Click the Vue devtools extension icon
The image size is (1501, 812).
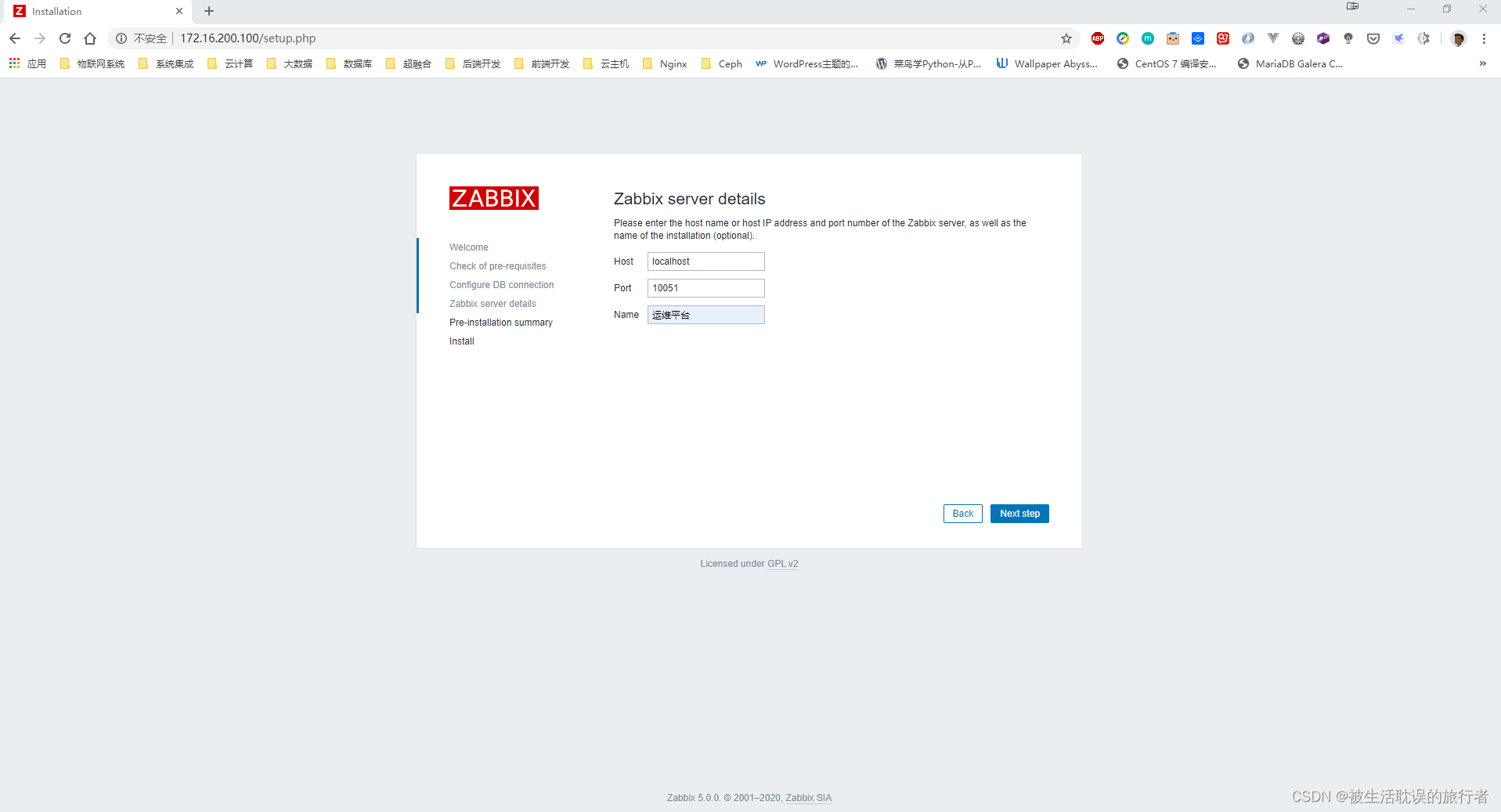click(x=1273, y=38)
